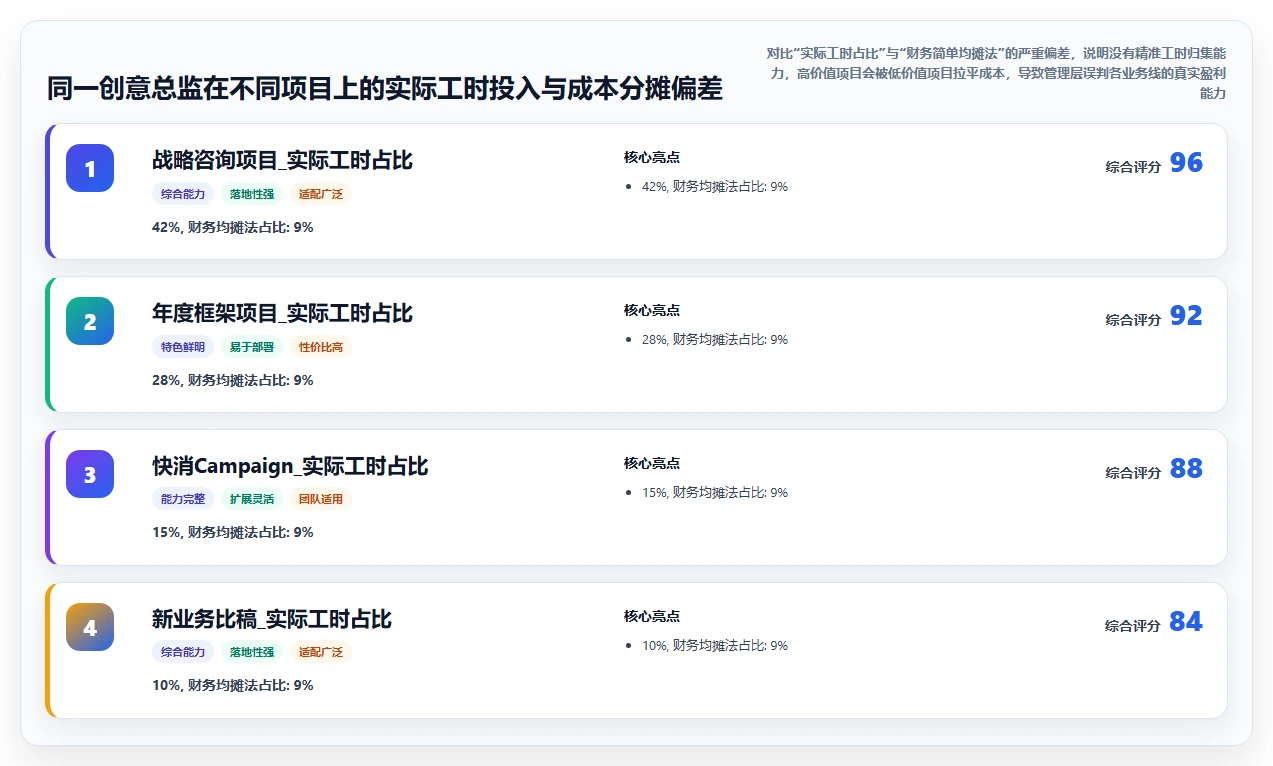Viewport: 1273px width, 766px height.
Task: Open the 快消Campaign_实际工时占比 card title
Action: tap(290, 467)
